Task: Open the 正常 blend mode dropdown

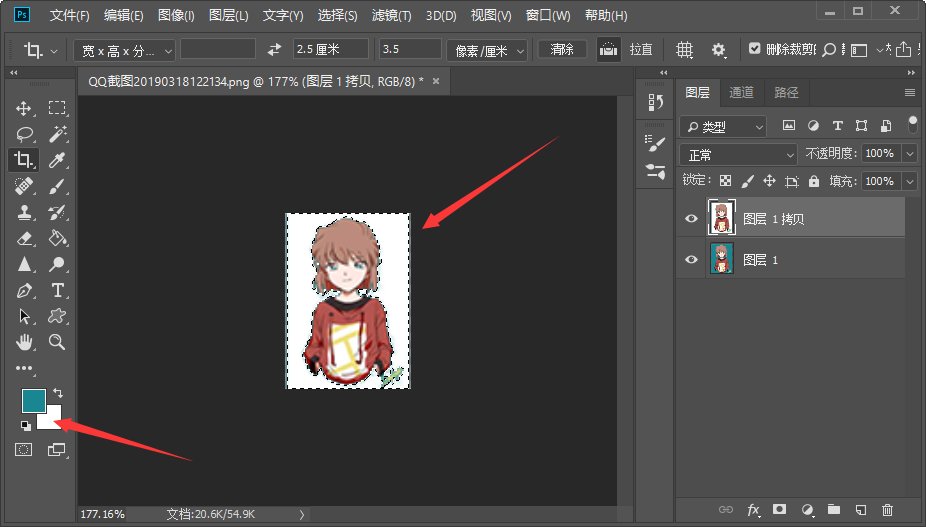Action: point(738,155)
